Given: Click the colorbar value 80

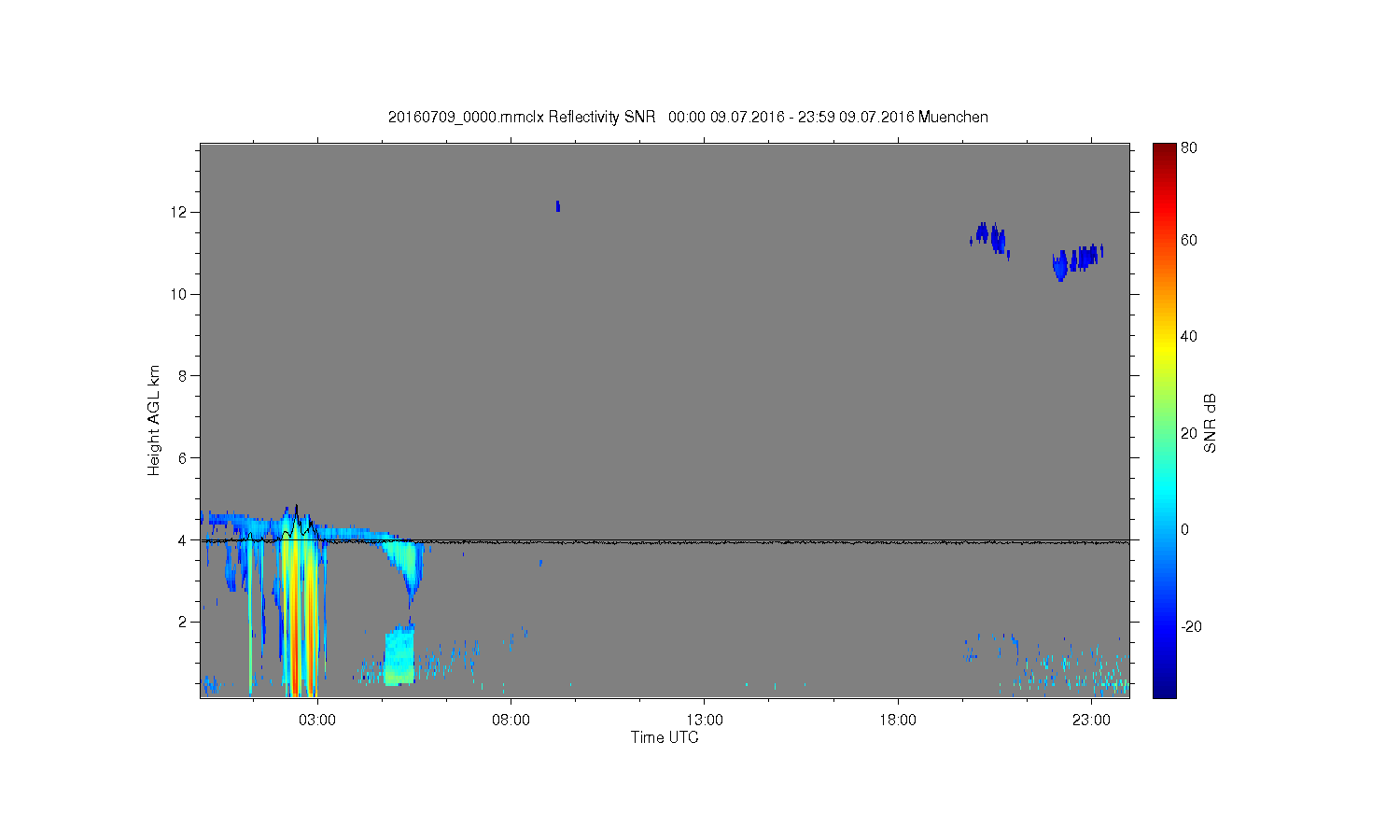Looking at the screenshot, I should [1189, 147].
